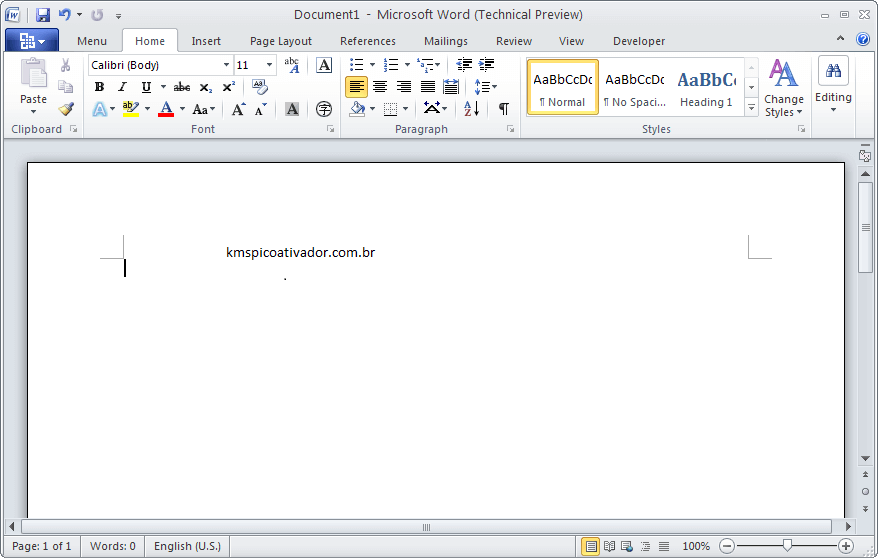The image size is (878, 558).
Task: Click English (U.S.) language indicator
Action: click(187, 546)
